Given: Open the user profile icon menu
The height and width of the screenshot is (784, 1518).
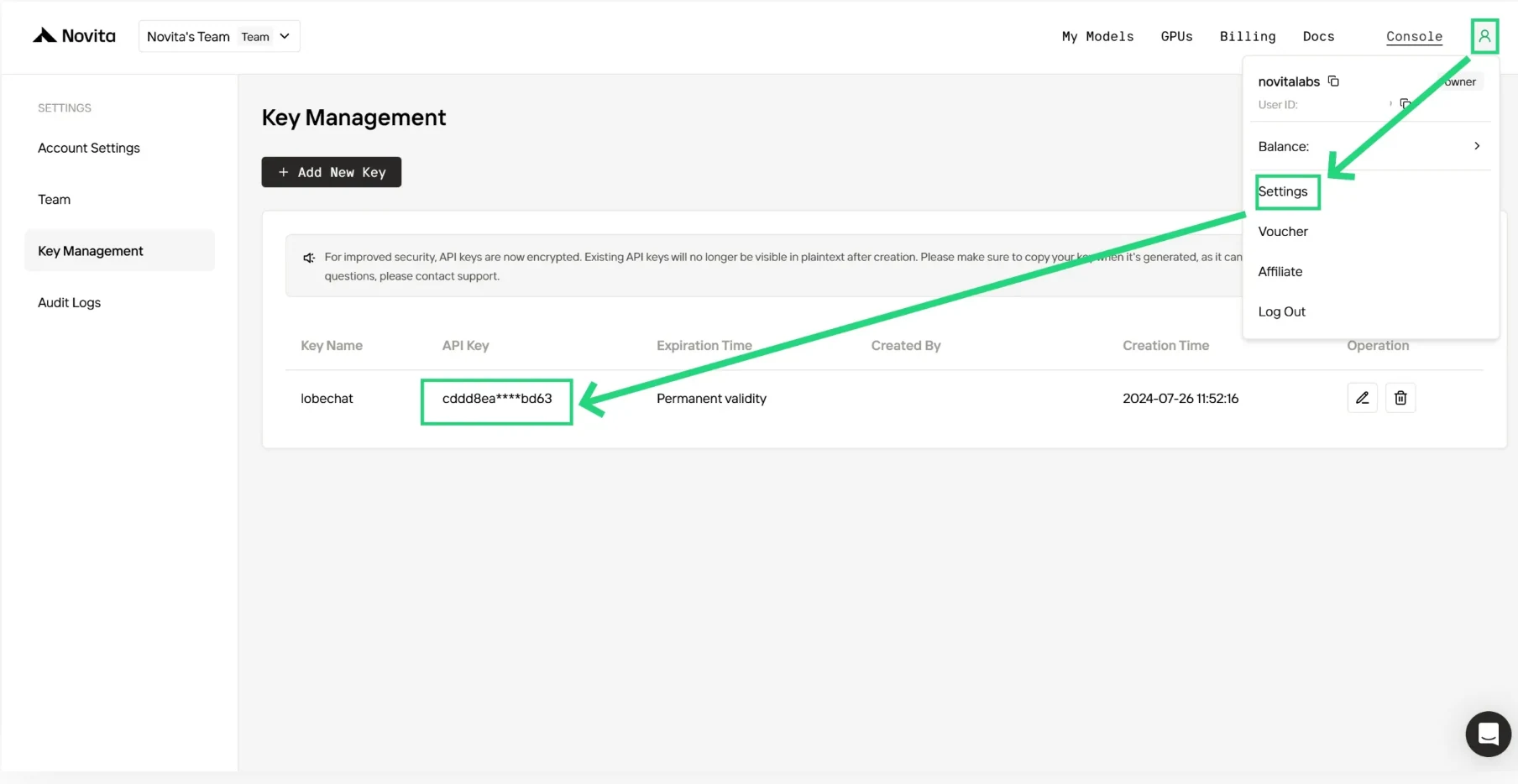Looking at the screenshot, I should click(x=1484, y=36).
